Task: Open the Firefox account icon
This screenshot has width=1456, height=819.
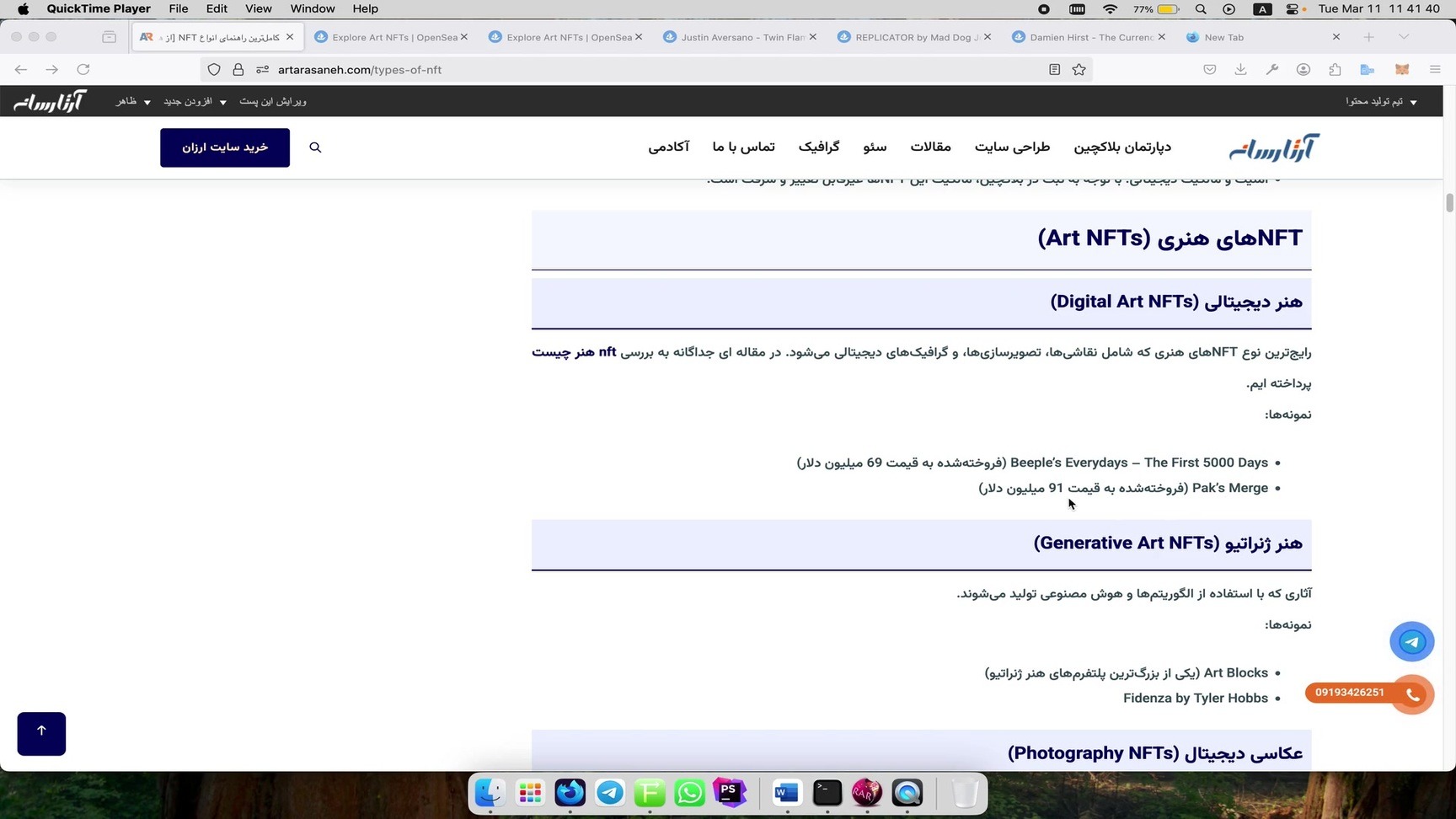Action: [x=1303, y=70]
